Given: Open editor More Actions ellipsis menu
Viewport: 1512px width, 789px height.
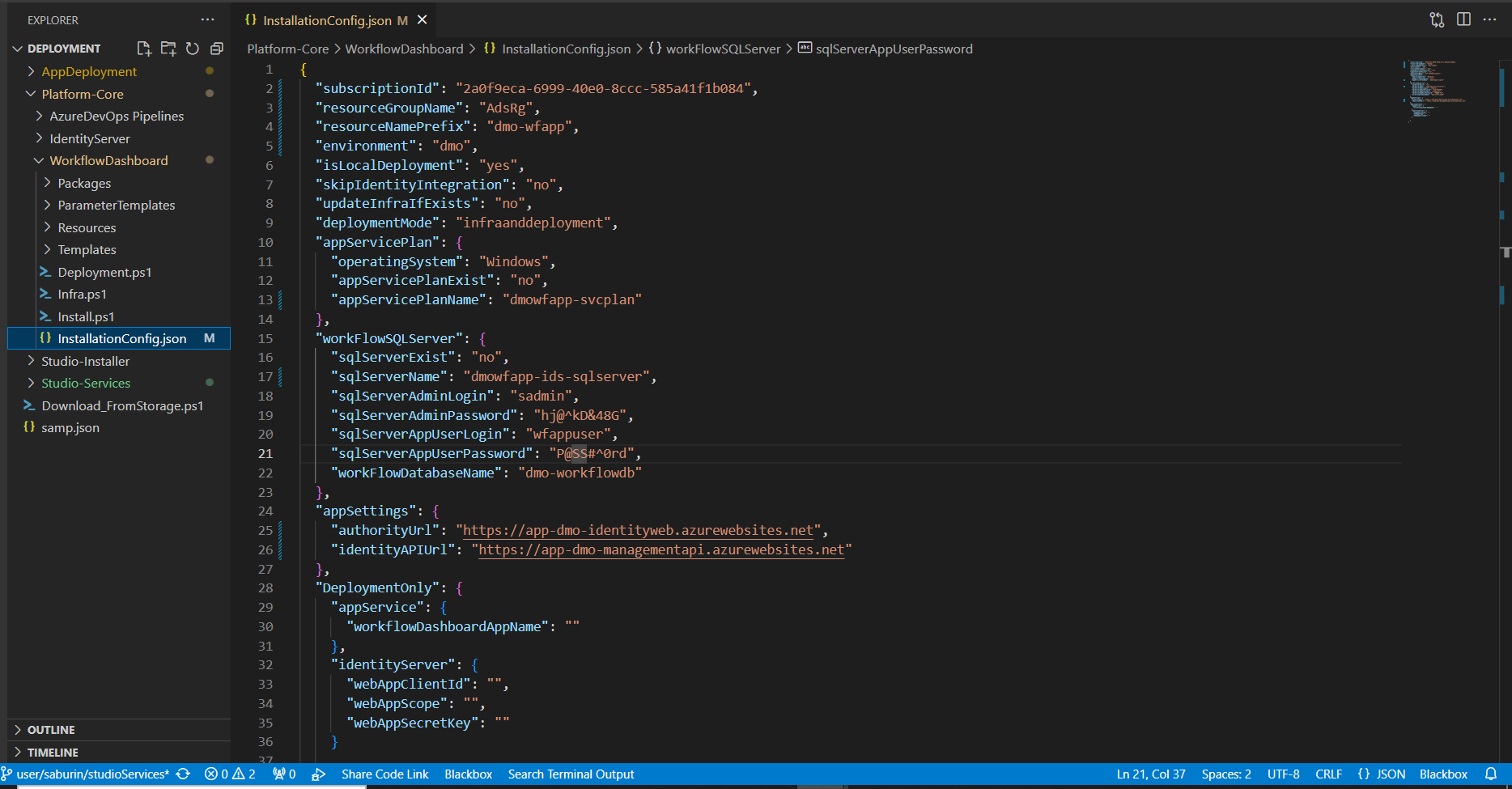Looking at the screenshot, I should (1489, 19).
